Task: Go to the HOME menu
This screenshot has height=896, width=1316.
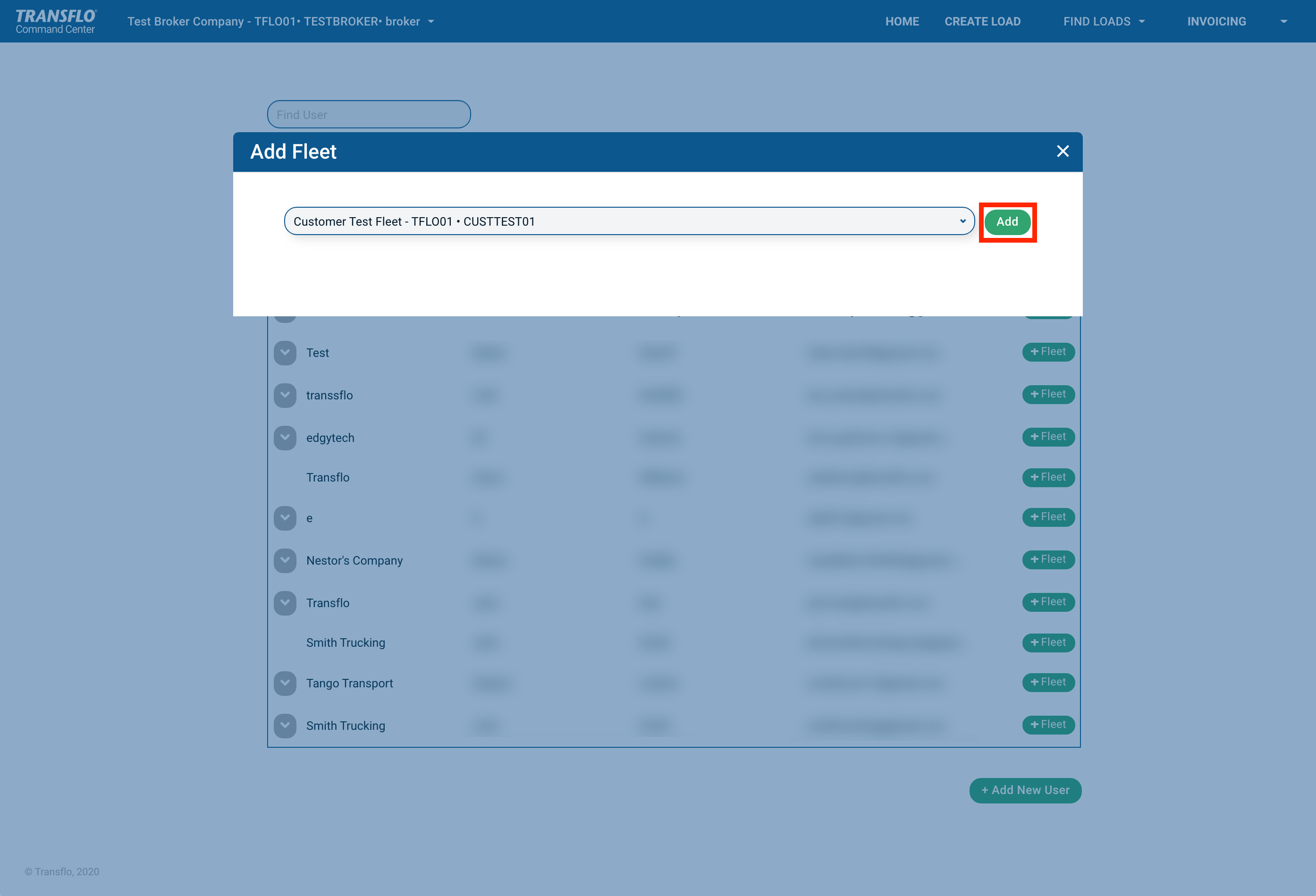Action: tap(902, 22)
